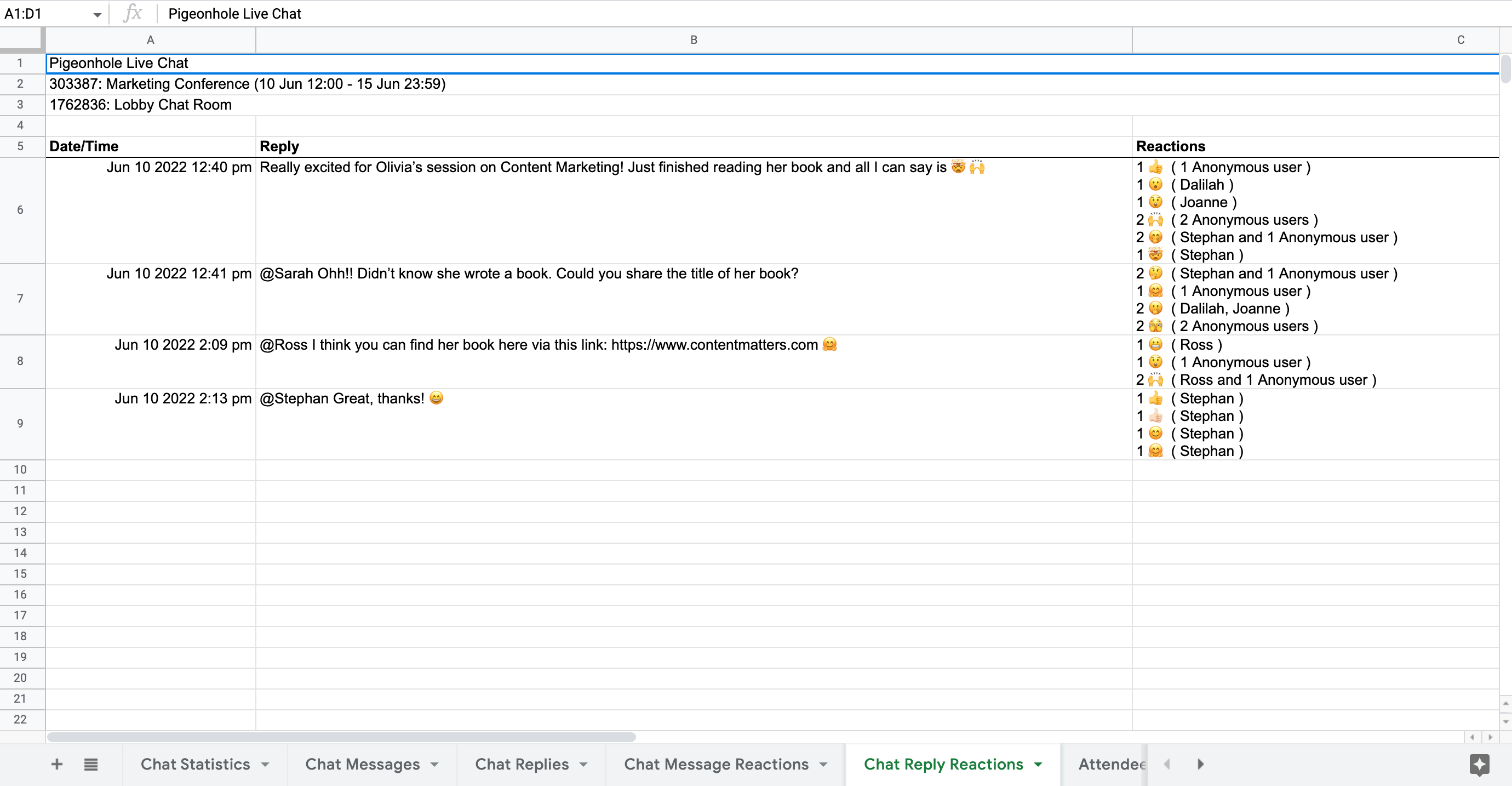Select column A header
This screenshot has width=1512, height=786.
click(x=151, y=40)
